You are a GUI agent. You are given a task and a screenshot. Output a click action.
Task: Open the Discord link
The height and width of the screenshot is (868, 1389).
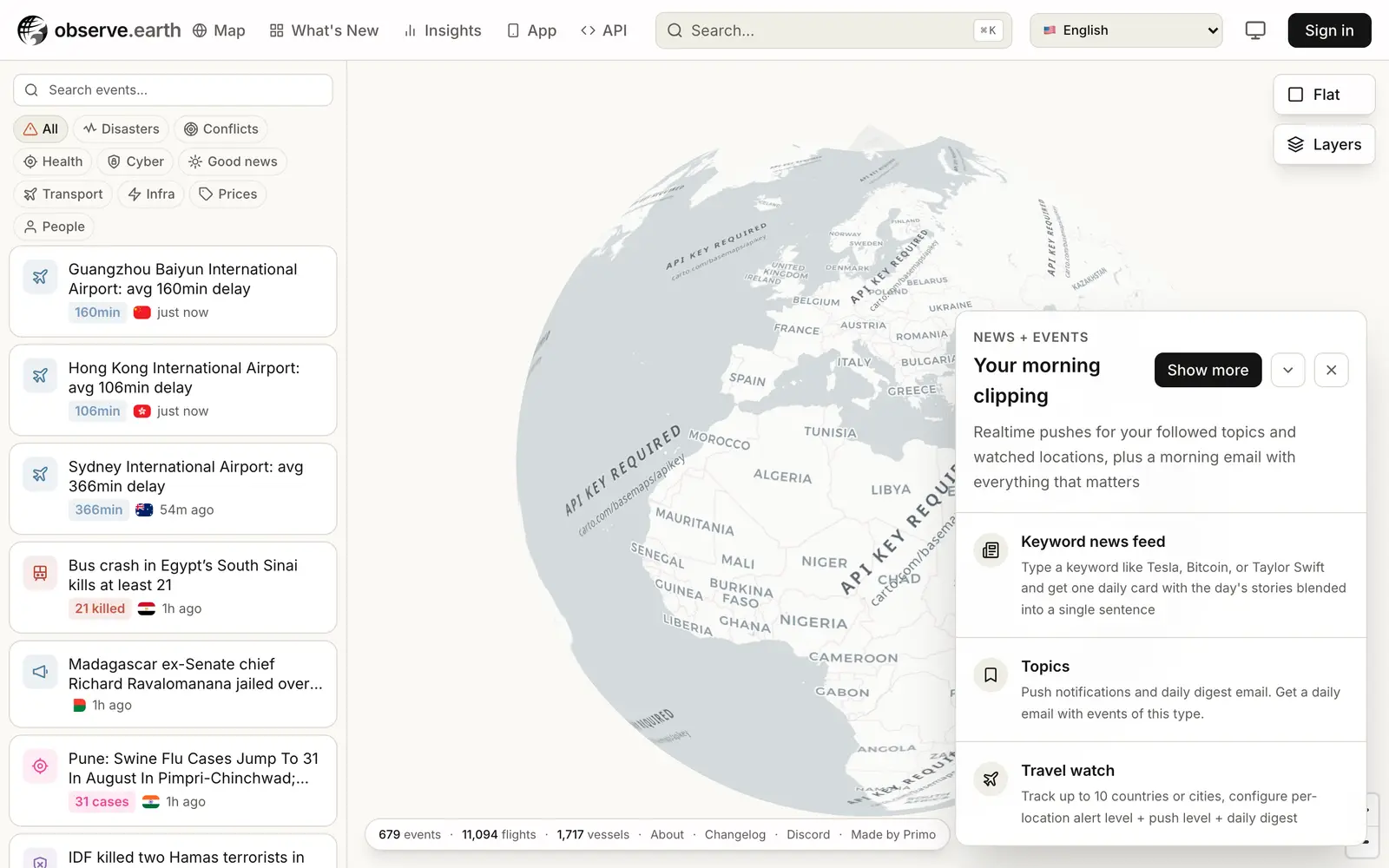(808, 835)
